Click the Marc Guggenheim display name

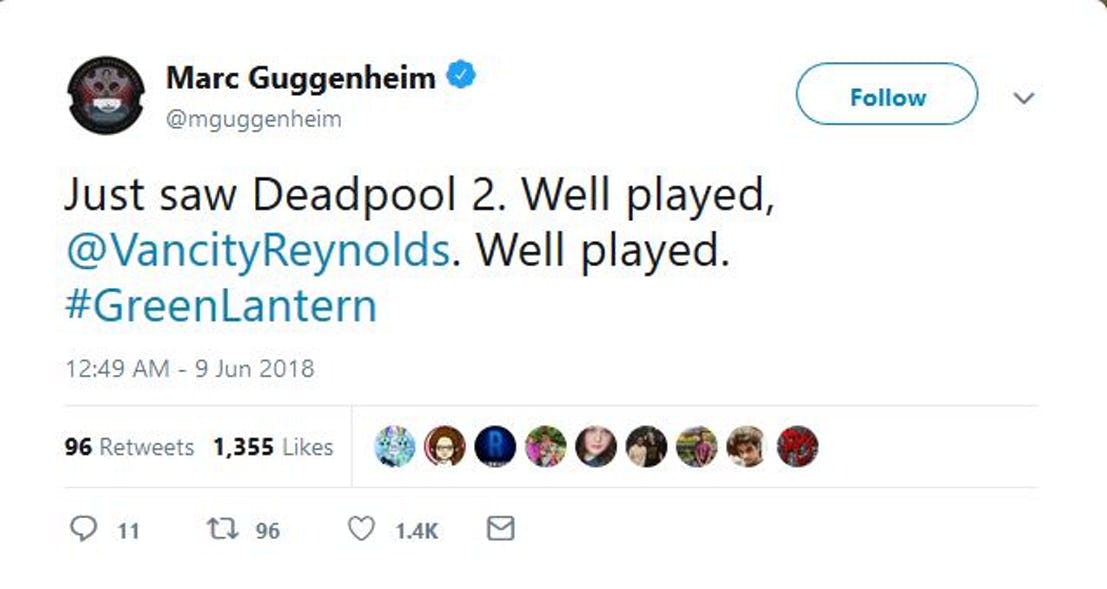[x=300, y=77]
